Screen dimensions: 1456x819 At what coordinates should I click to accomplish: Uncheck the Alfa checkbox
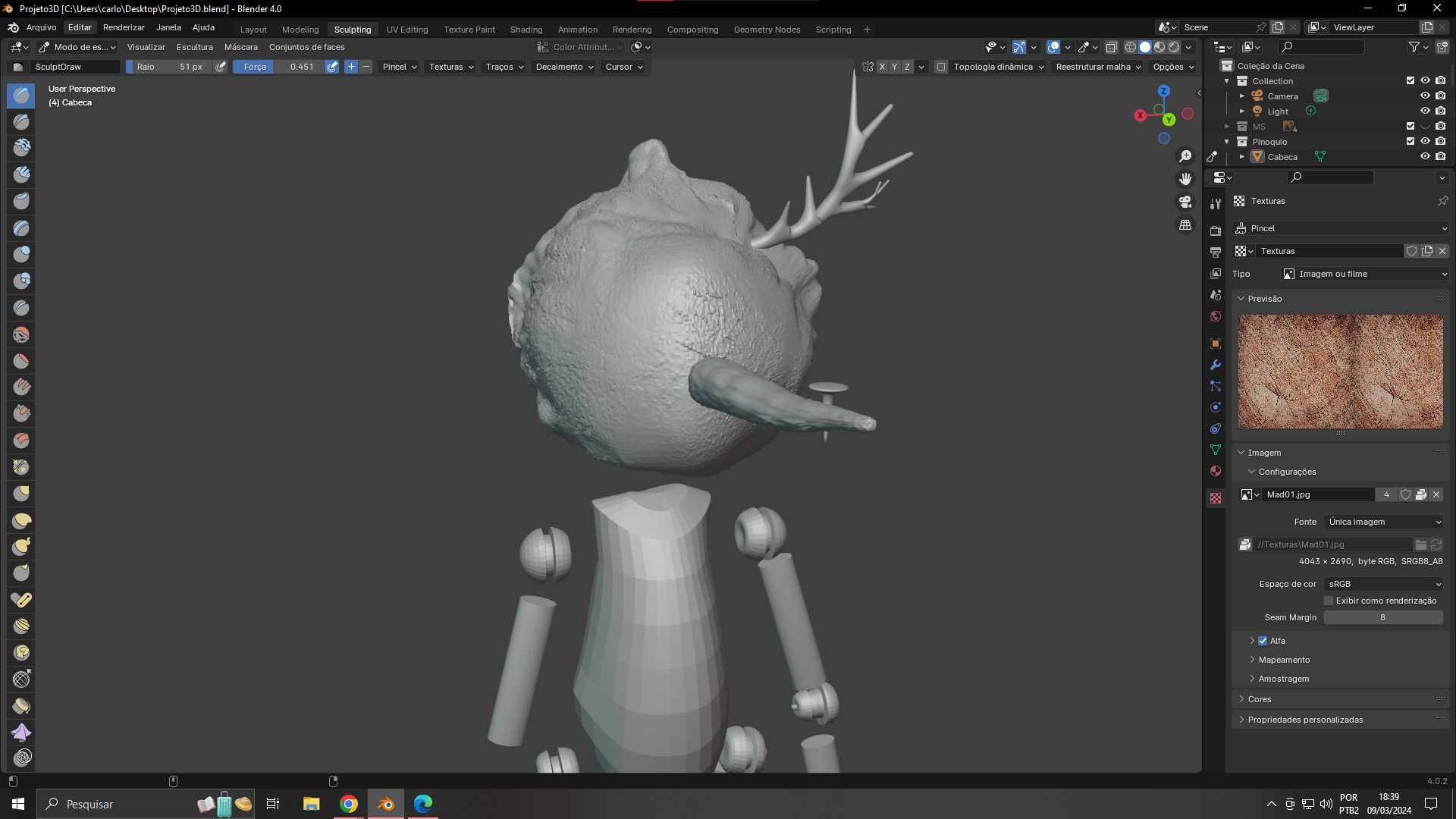point(1263,641)
